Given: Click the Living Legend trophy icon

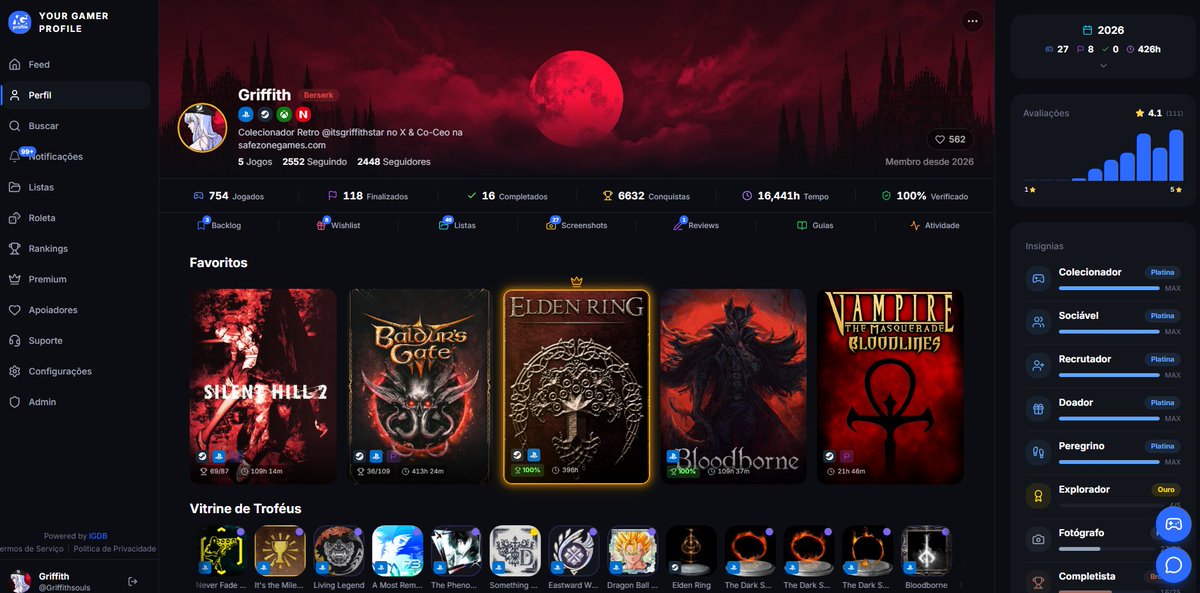Looking at the screenshot, I should (x=339, y=550).
